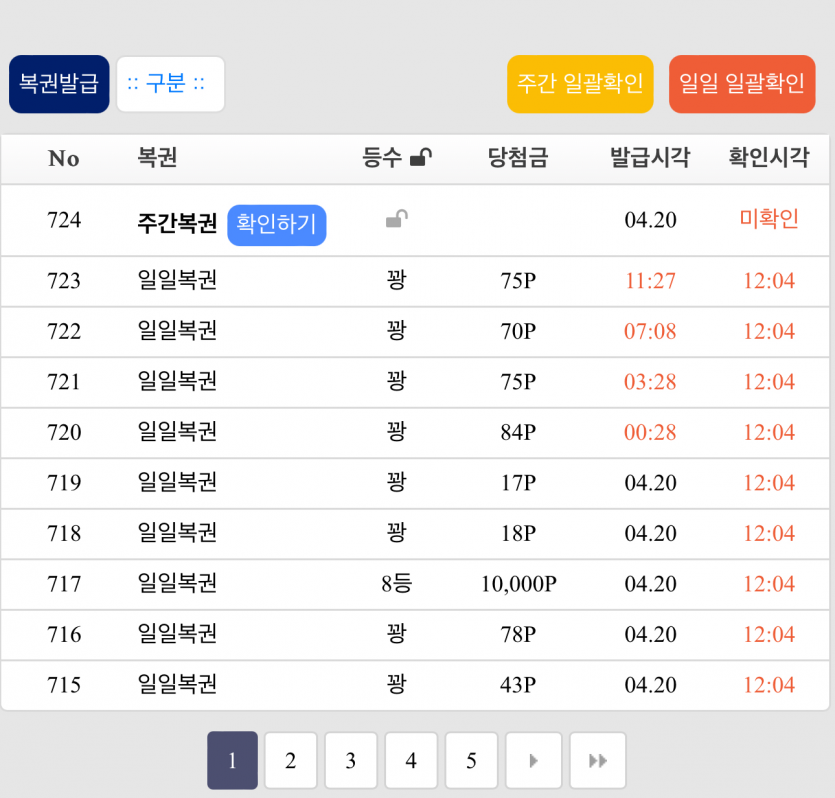Open the 구분 filter dropdown
835x798 pixels.
pyautogui.click(x=170, y=84)
